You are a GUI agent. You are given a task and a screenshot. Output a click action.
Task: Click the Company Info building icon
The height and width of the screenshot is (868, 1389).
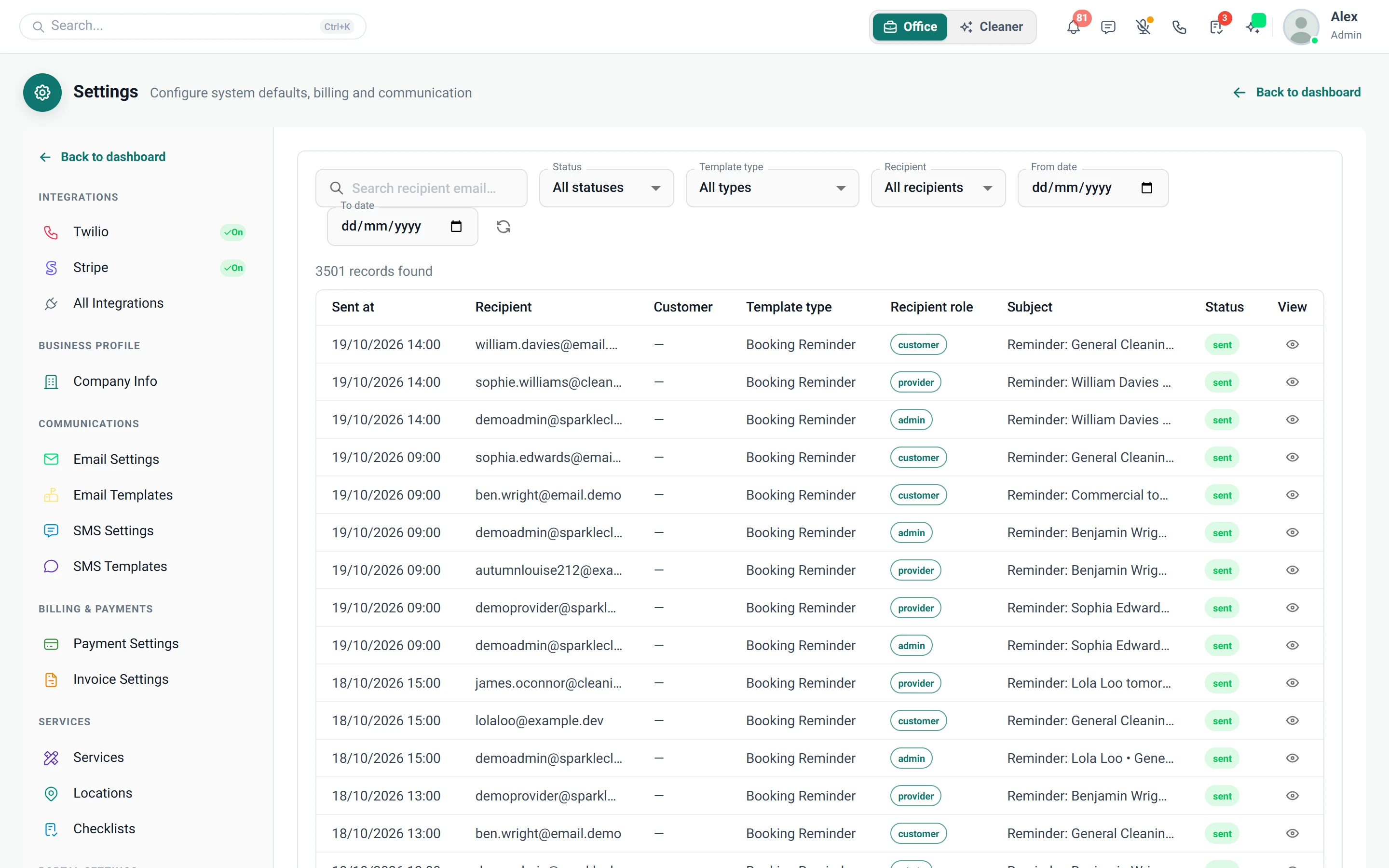pos(51,381)
